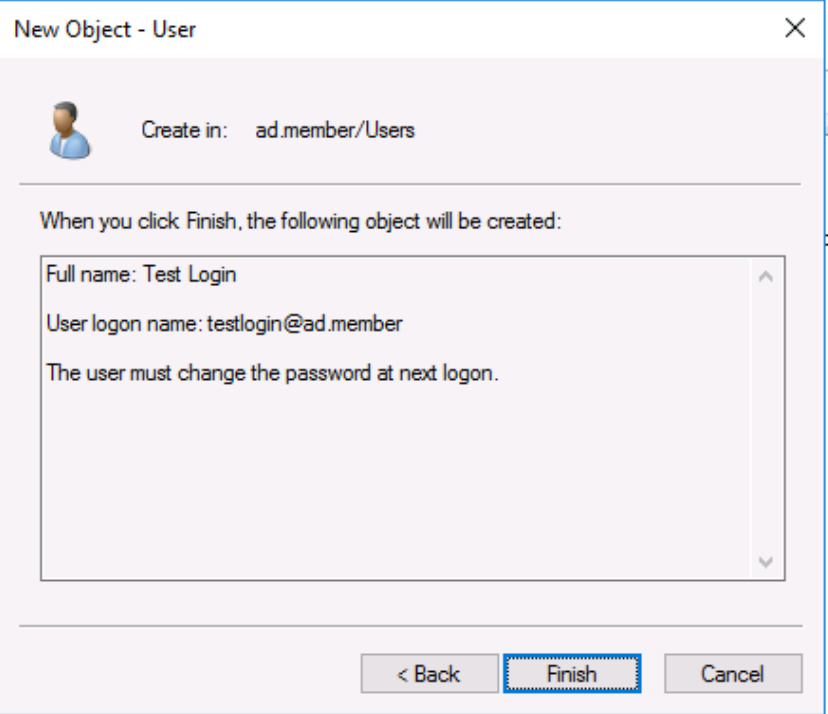Click the separator line below the user icon
Image resolution: width=828 pixels, height=714 pixels.
pos(410,184)
